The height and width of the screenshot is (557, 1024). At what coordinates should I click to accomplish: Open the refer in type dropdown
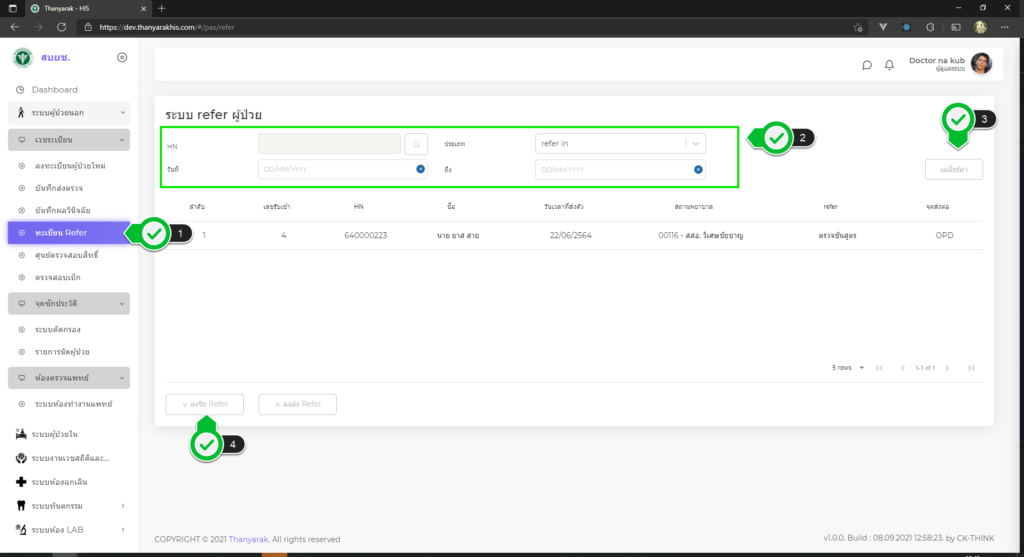tap(696, 144)
